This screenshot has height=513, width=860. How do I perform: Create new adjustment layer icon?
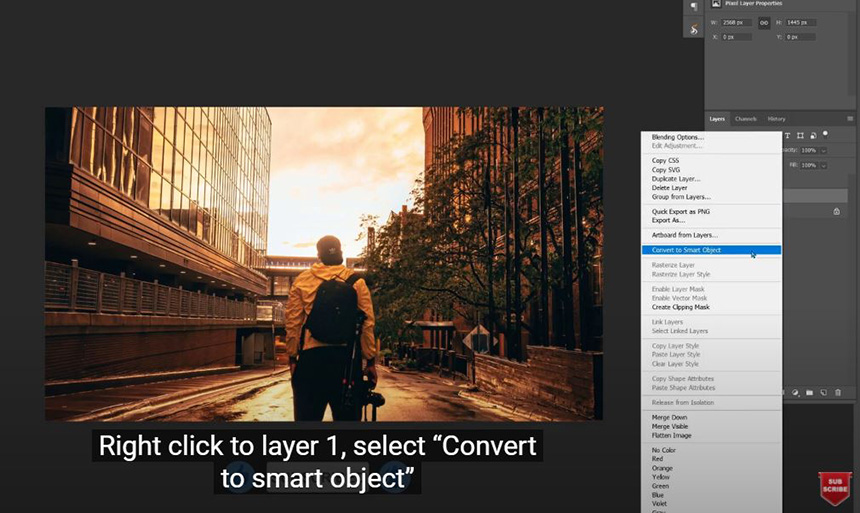[795, 392]
